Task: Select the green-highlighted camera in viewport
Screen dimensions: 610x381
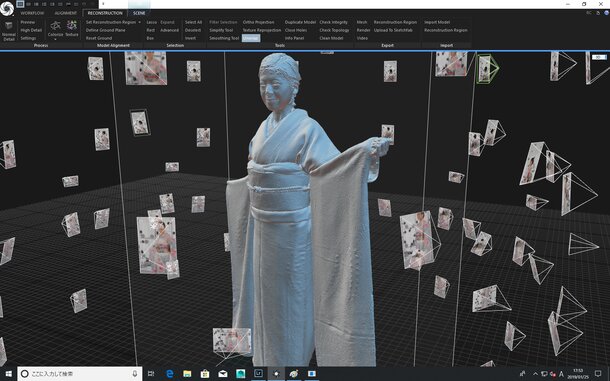Action: click(487, 68)
